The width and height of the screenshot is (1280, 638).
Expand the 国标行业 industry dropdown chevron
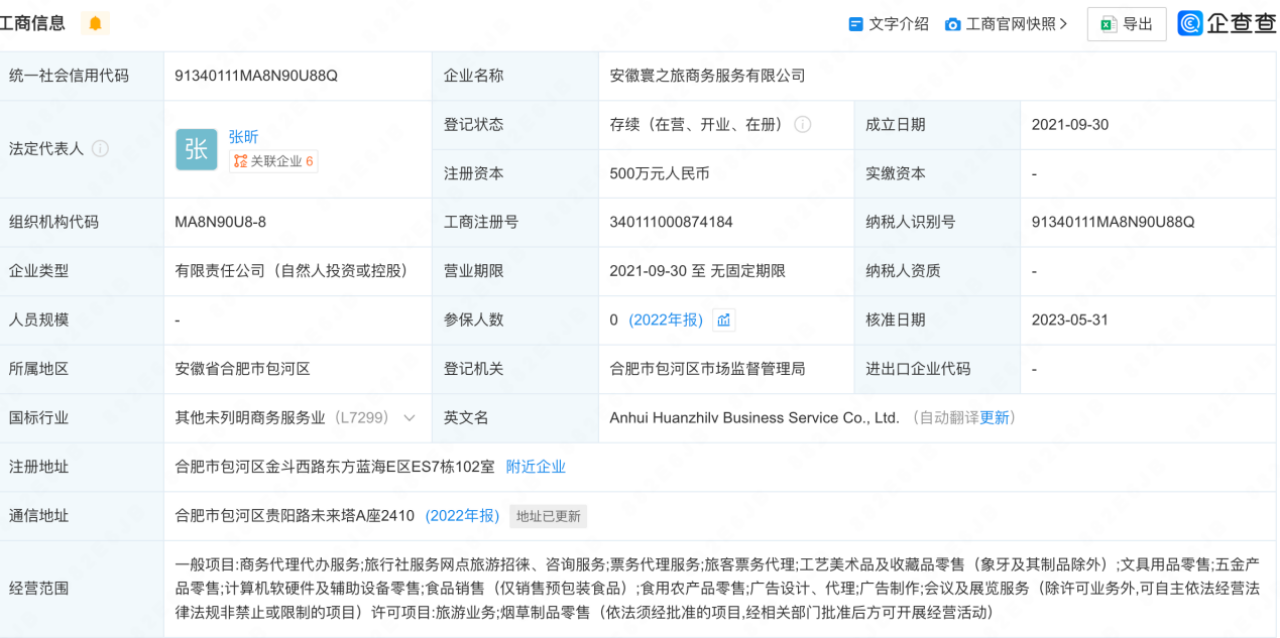pos(409,418)
